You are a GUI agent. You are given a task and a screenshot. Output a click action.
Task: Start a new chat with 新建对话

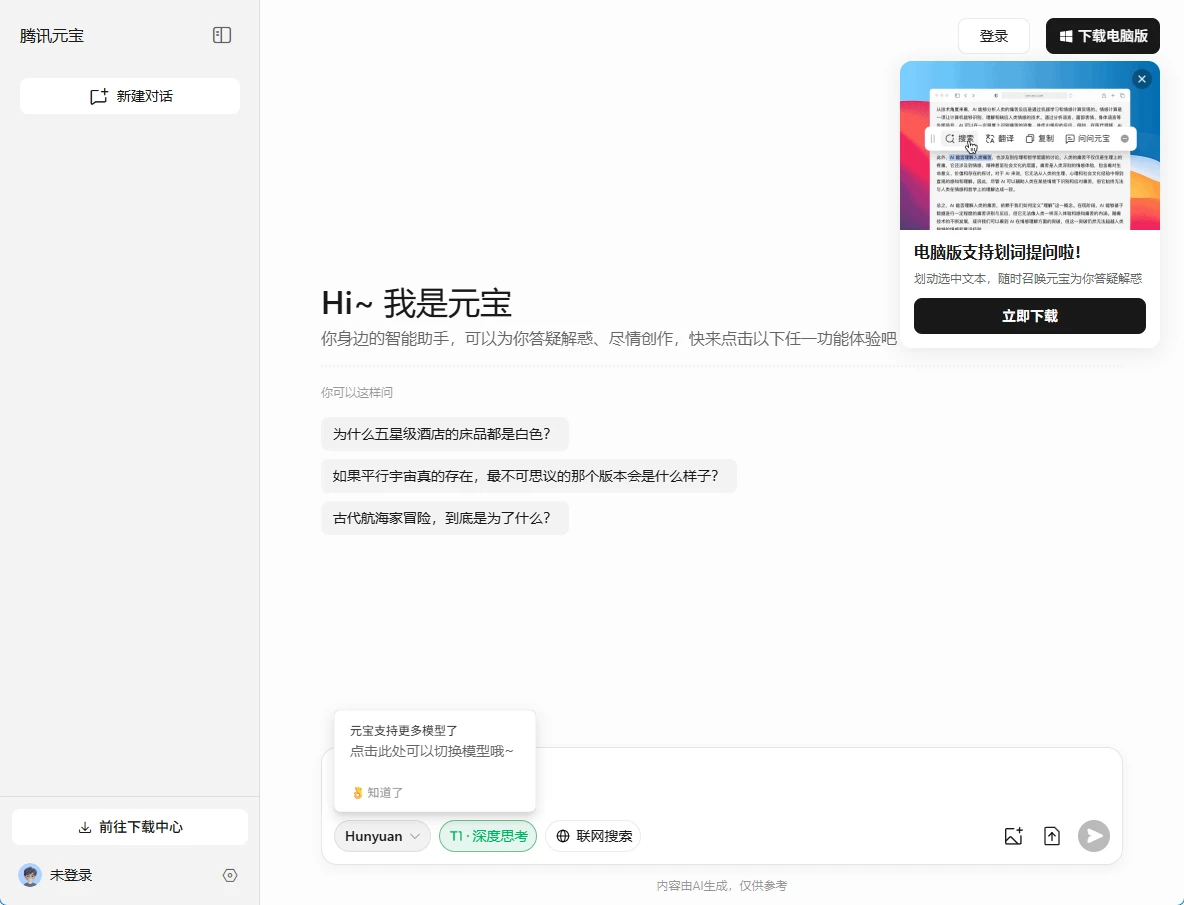point(130,96)
